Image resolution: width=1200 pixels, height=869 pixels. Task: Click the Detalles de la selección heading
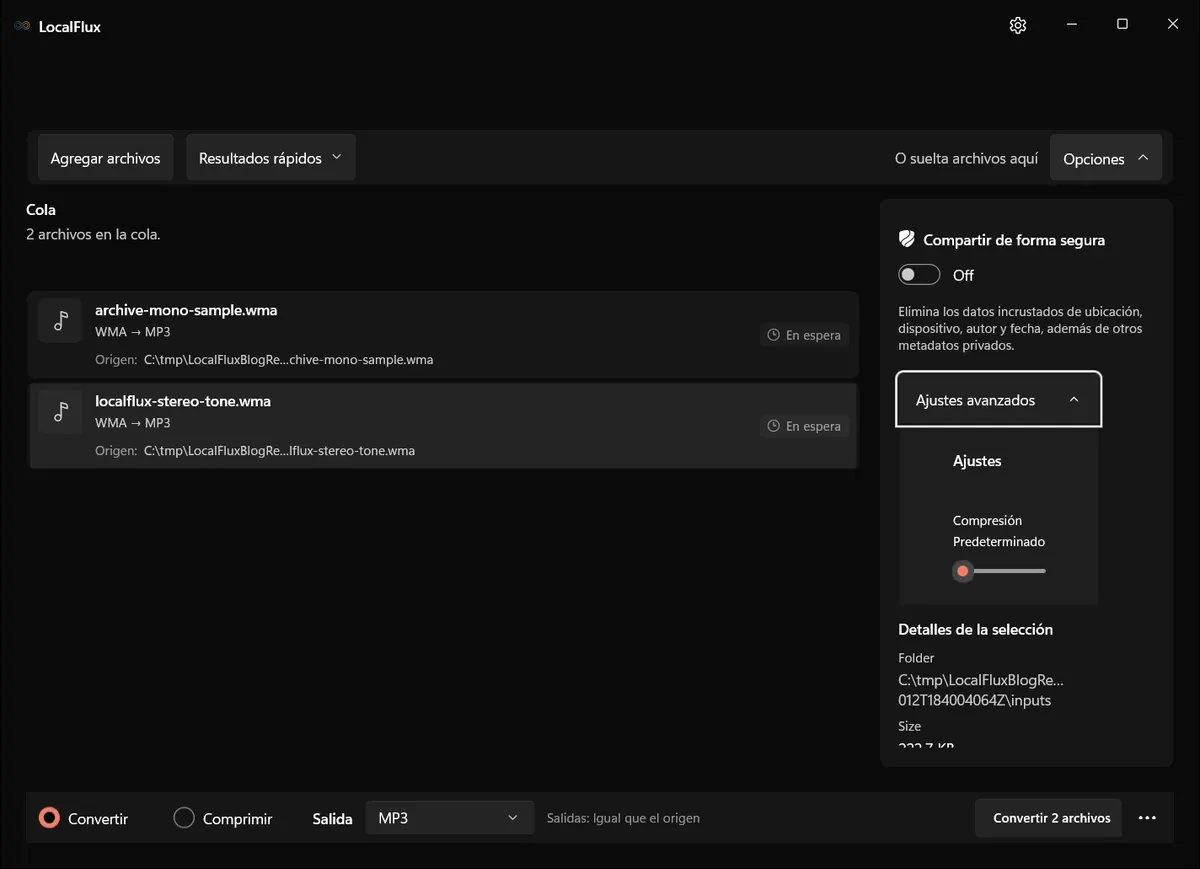click(976, 630)
